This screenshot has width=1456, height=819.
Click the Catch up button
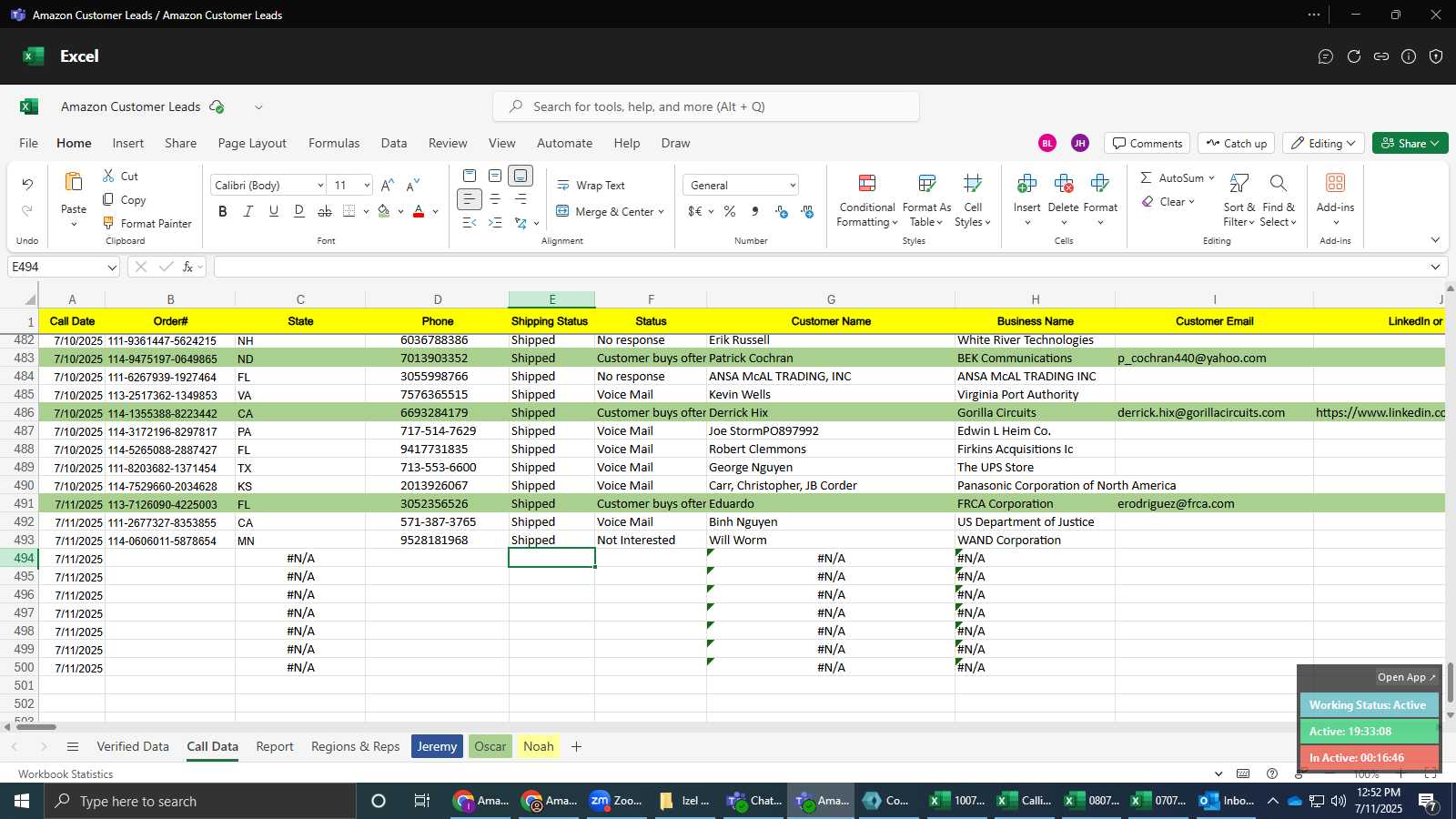1236,143
